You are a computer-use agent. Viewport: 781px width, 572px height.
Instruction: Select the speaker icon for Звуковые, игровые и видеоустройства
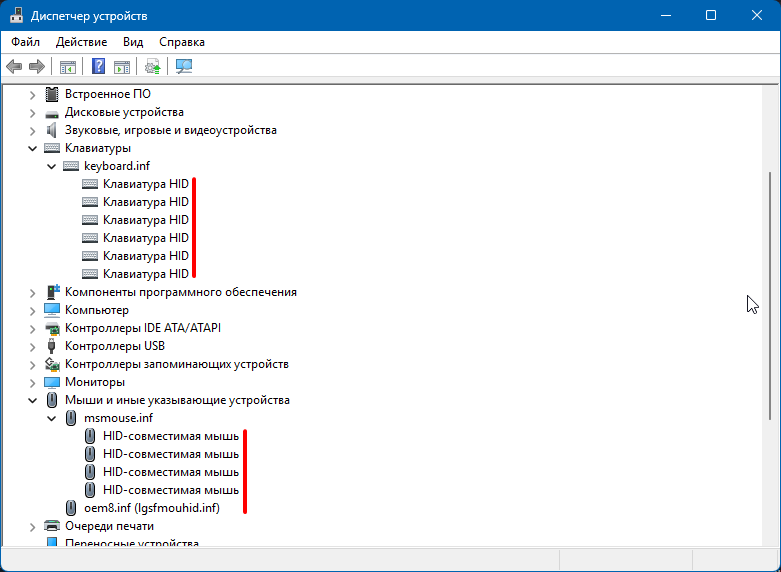(x=52, y=130)
